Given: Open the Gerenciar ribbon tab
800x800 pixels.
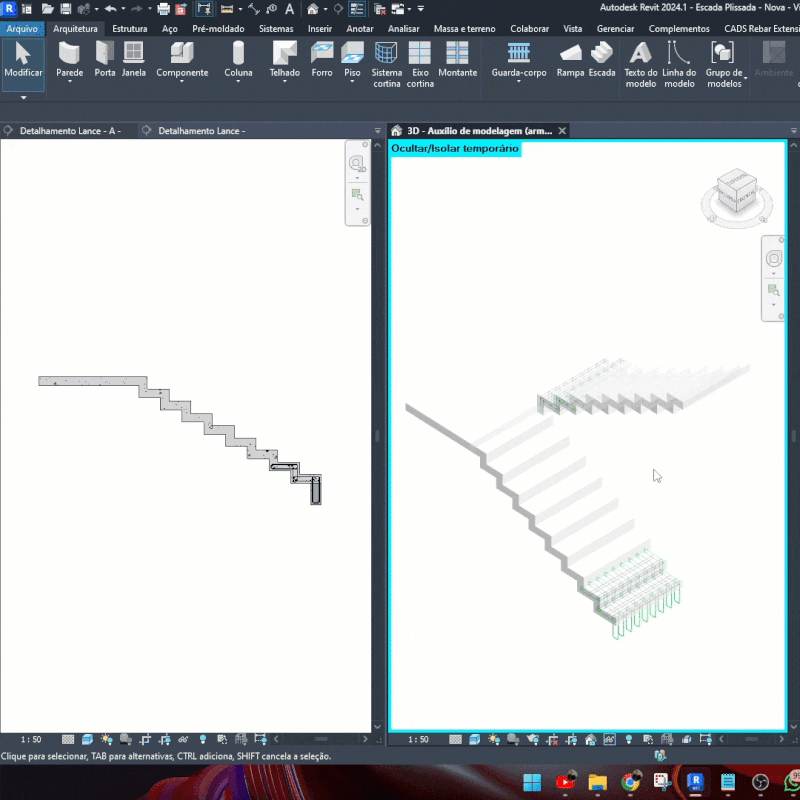Looking at the screenshot, I should (615, 29).
